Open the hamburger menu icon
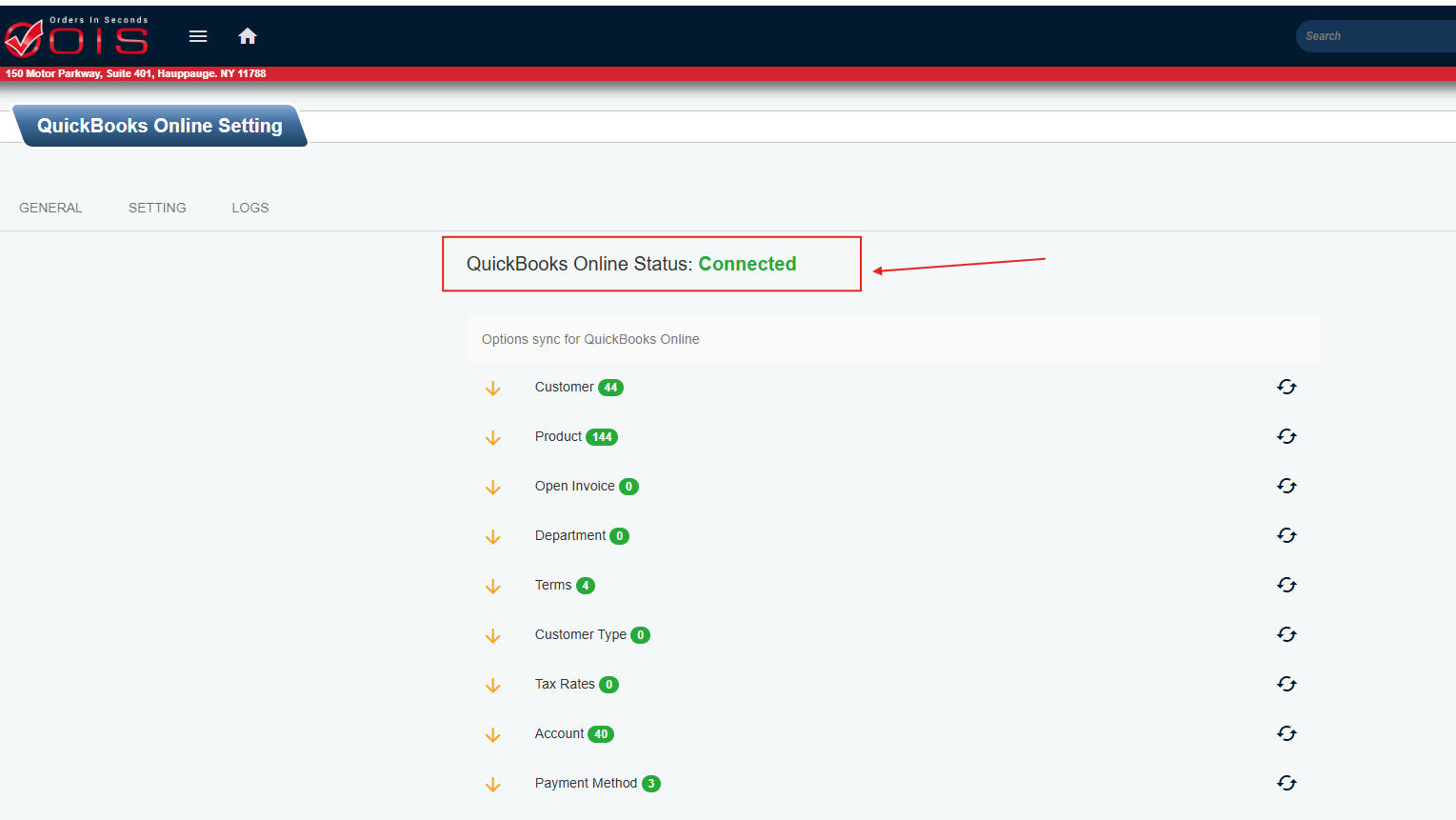 pyautogui.click(x=198, y=36)
